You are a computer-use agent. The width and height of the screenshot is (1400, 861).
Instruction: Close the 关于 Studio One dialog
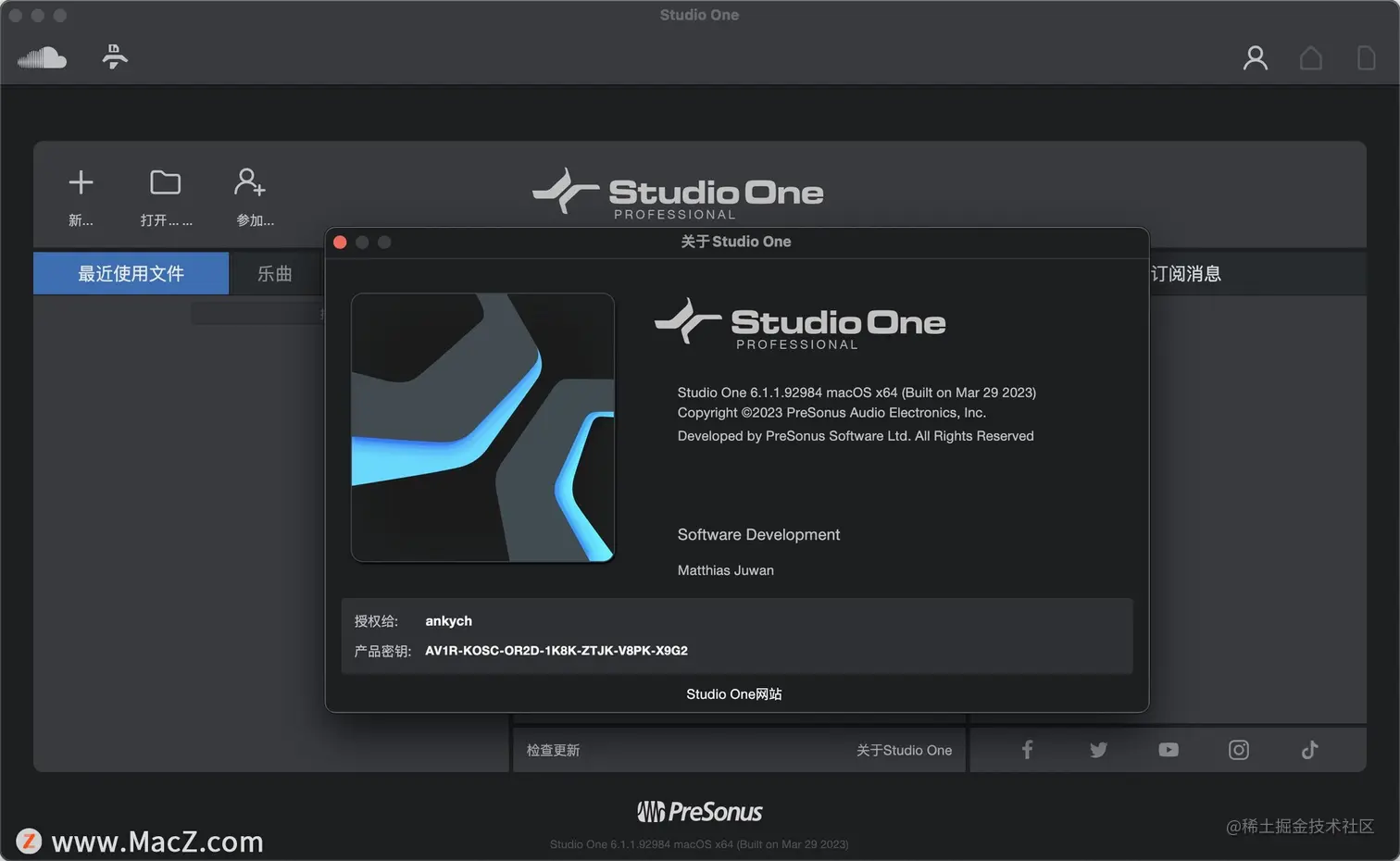[340, 242]
